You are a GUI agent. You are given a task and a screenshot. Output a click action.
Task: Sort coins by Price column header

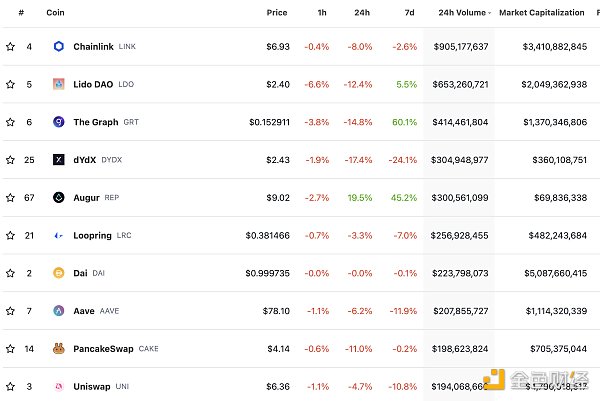pyautogui.click(x=277, y=13)
